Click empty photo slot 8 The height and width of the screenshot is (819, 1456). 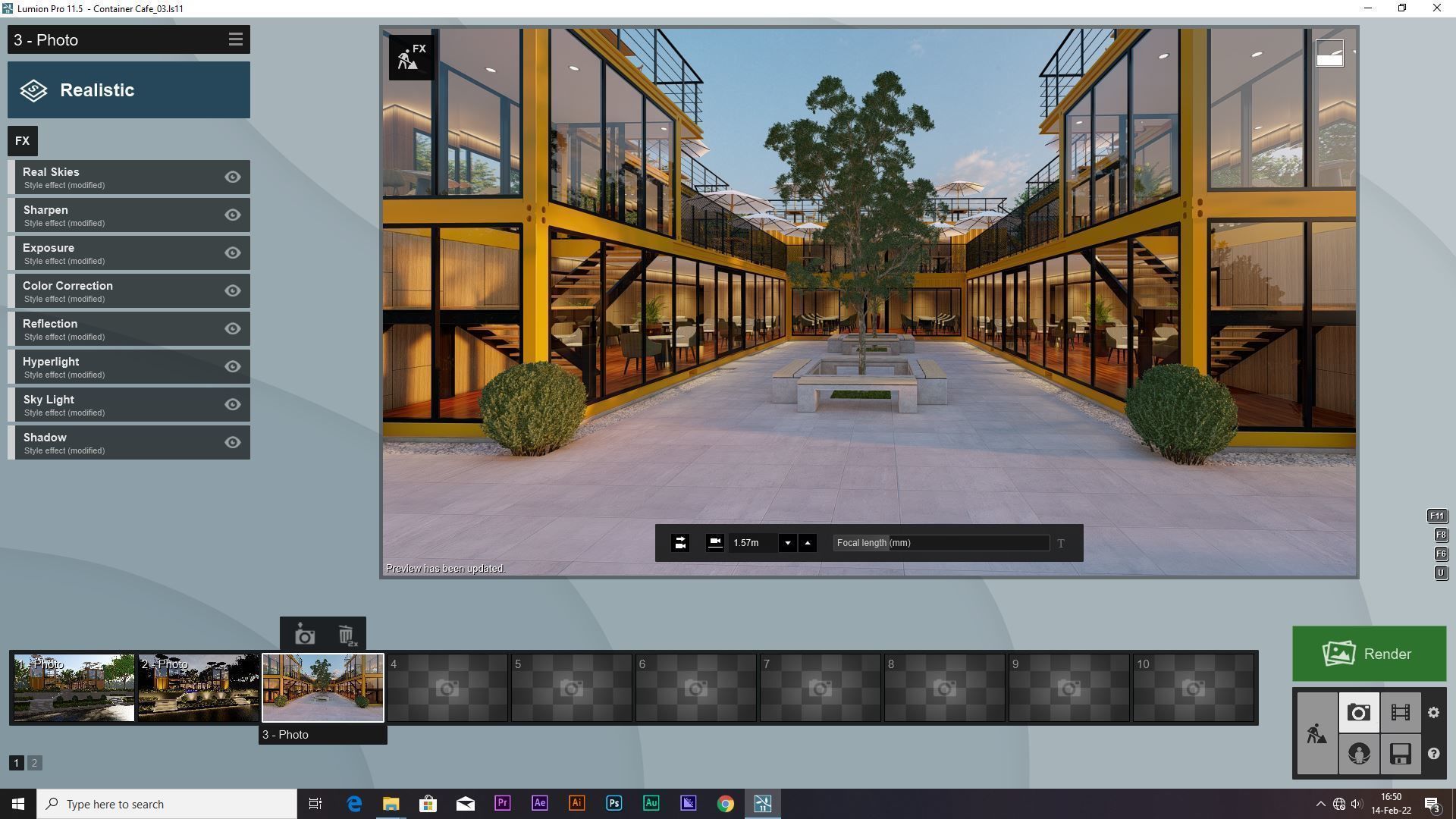click(945, 688)
